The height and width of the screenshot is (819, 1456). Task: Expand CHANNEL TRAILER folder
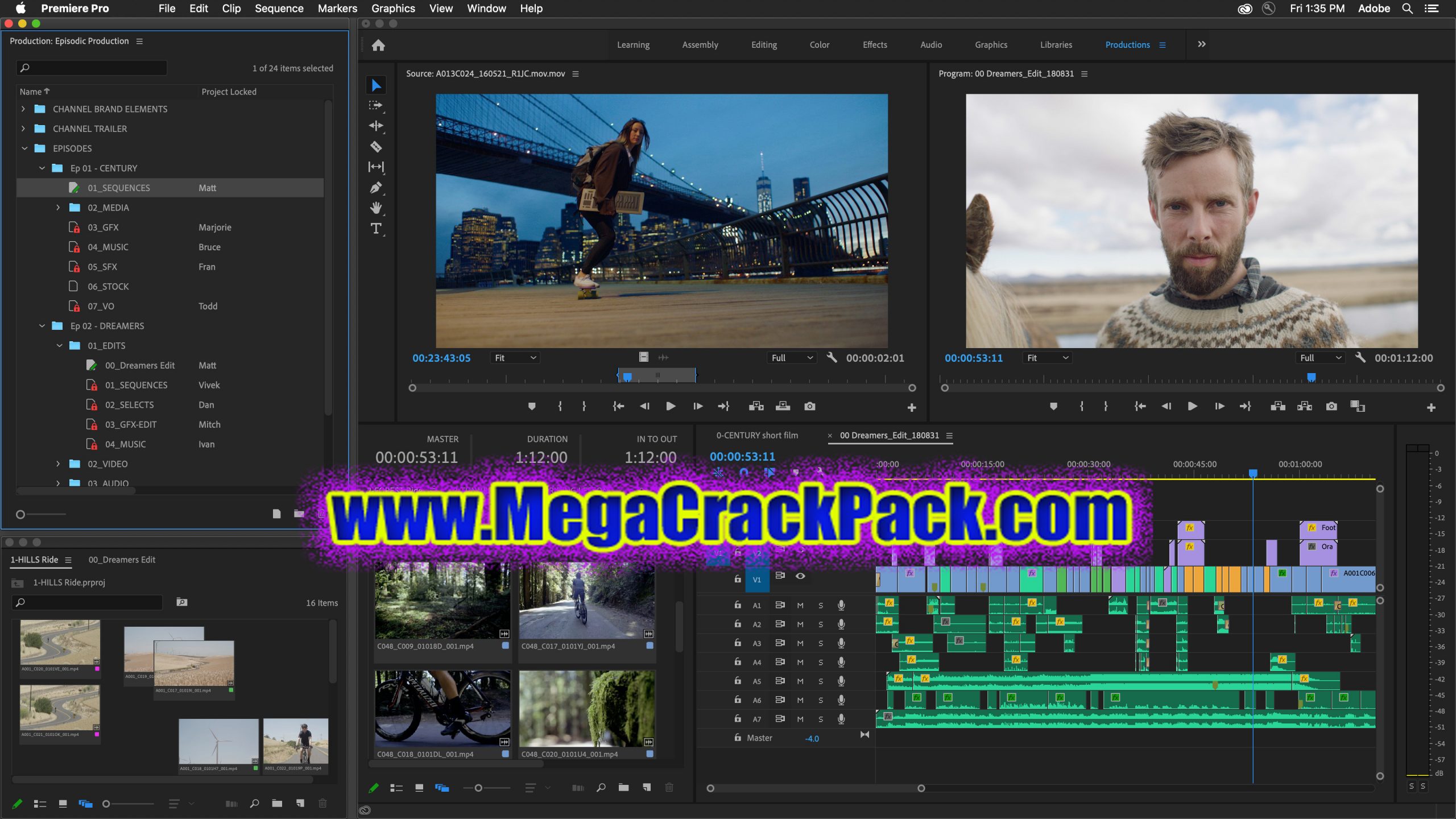pyautogui.click(x=23, y=129)
